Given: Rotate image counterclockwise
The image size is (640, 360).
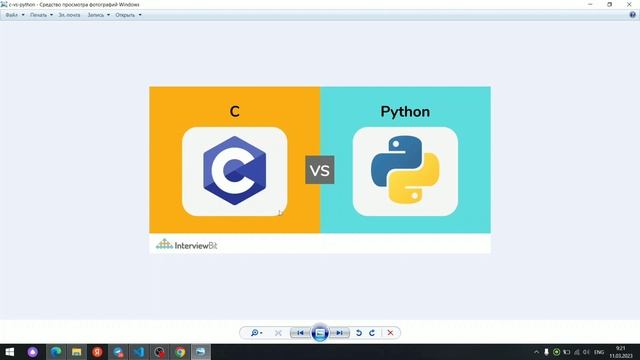Looking at the screenshot, I should (359, 333).
